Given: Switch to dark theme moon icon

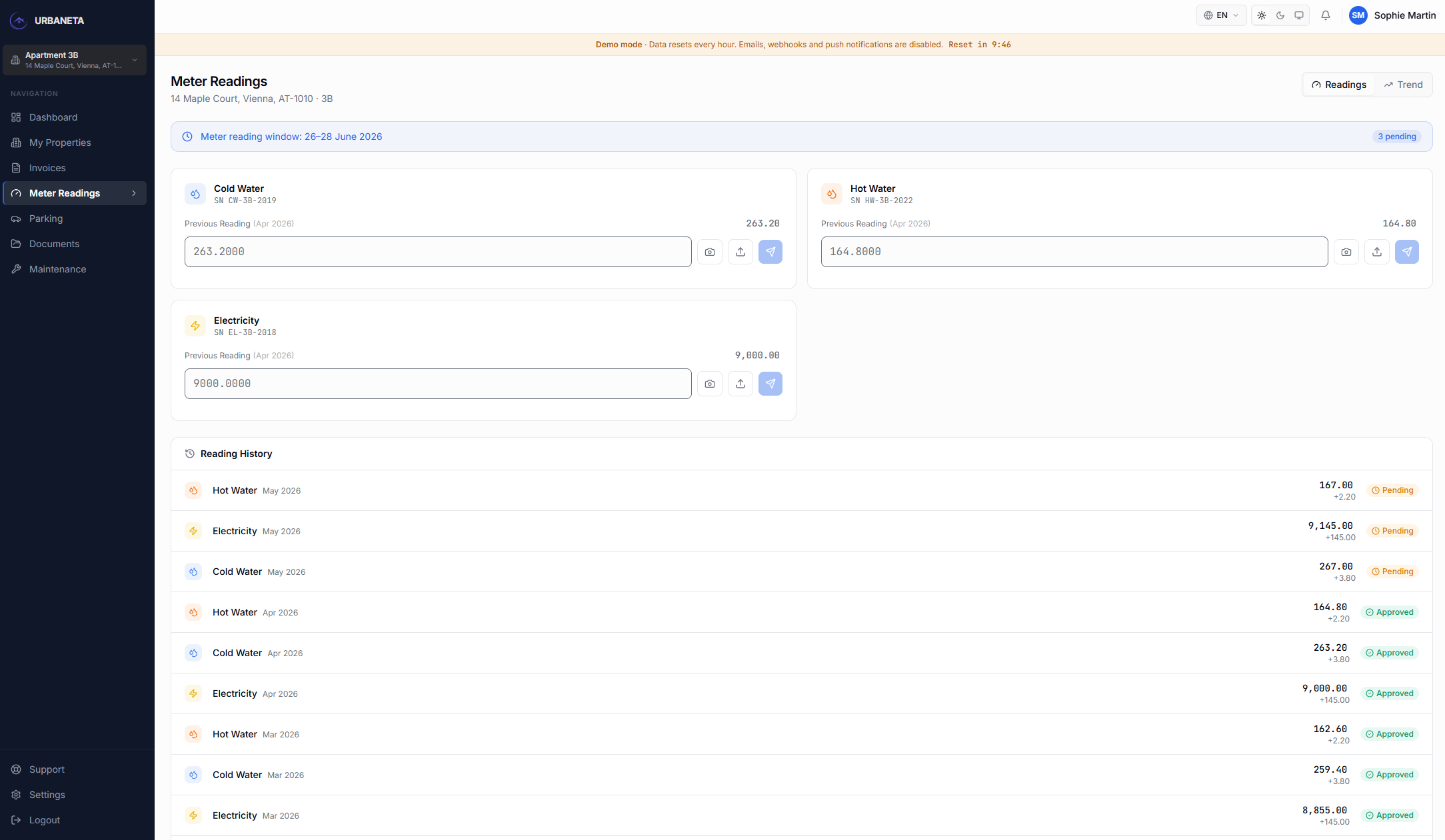Looking at the screenshot, I should [1280, 15].
